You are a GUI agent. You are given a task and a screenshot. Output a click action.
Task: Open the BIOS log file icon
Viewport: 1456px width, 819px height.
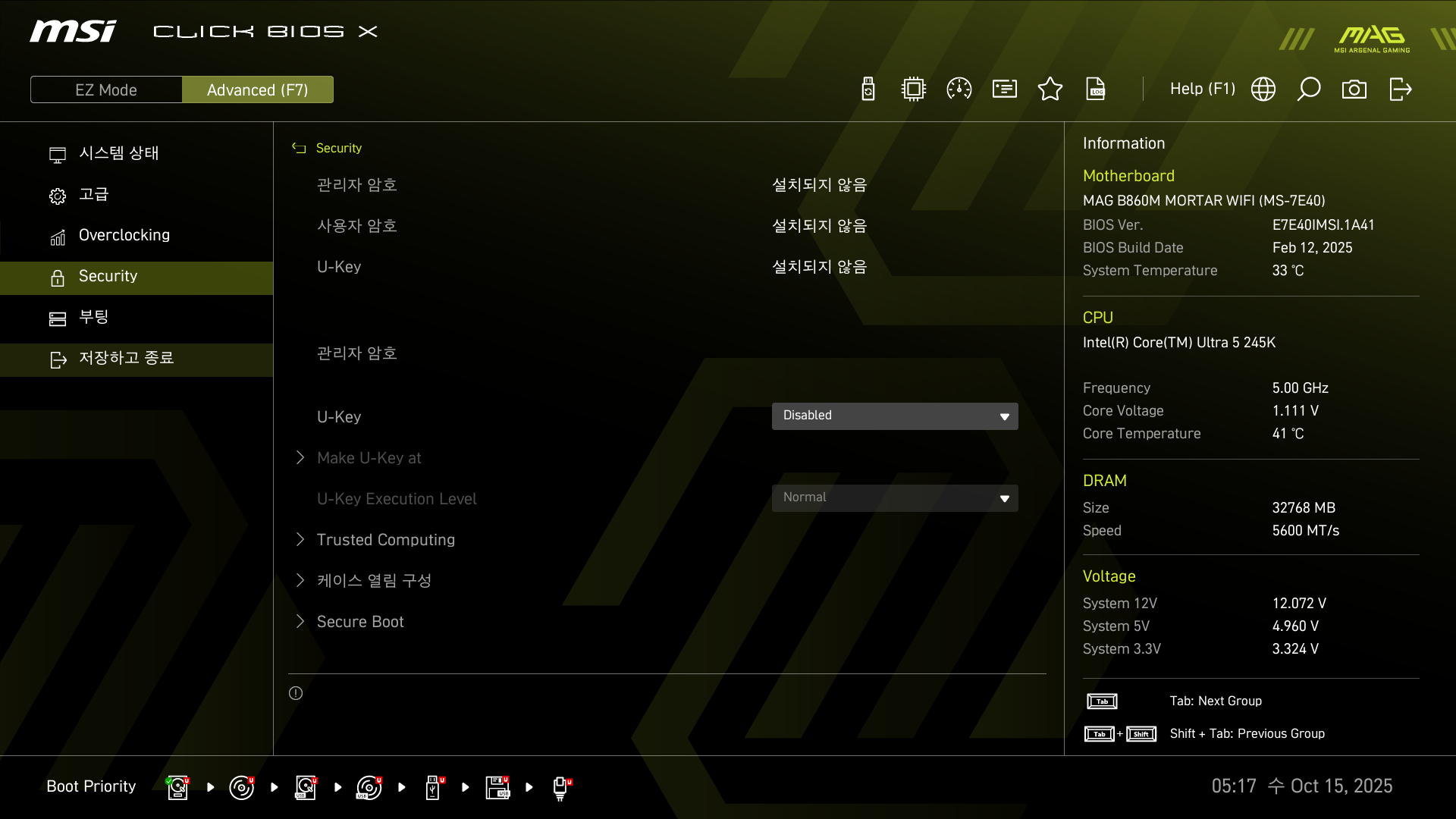click(x=1096, y=89)
